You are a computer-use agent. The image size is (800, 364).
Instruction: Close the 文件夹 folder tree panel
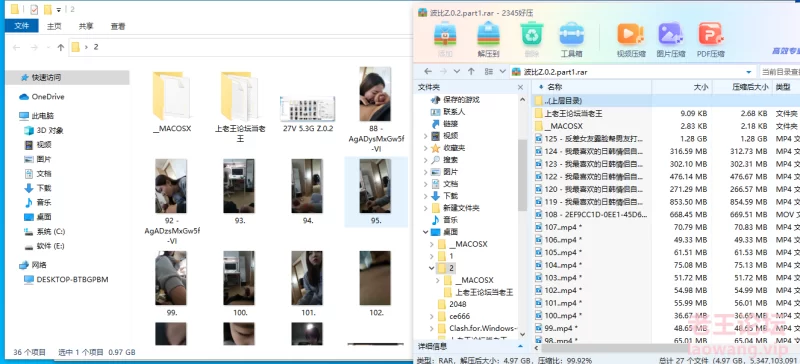521,87
